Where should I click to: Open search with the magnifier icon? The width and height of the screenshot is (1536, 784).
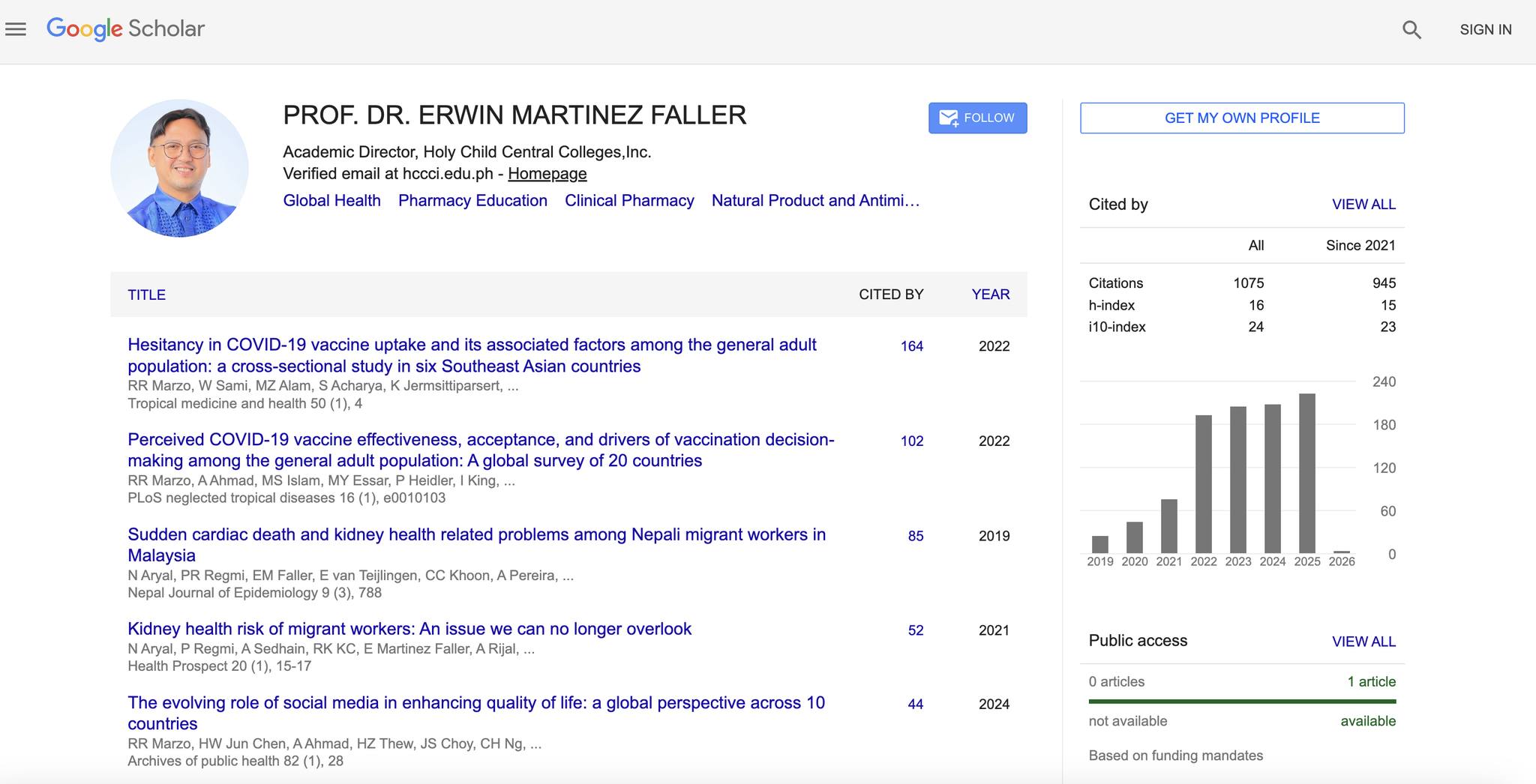coord(1411,30)
